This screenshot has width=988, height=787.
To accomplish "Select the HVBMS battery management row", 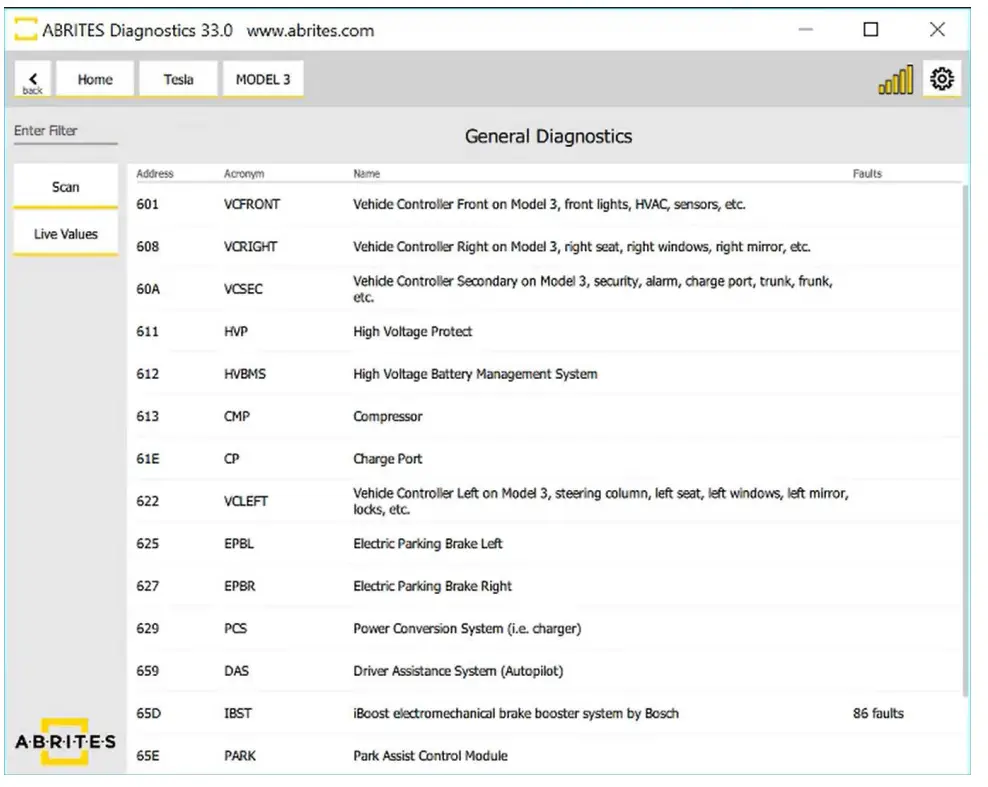I will coord(500,374).
